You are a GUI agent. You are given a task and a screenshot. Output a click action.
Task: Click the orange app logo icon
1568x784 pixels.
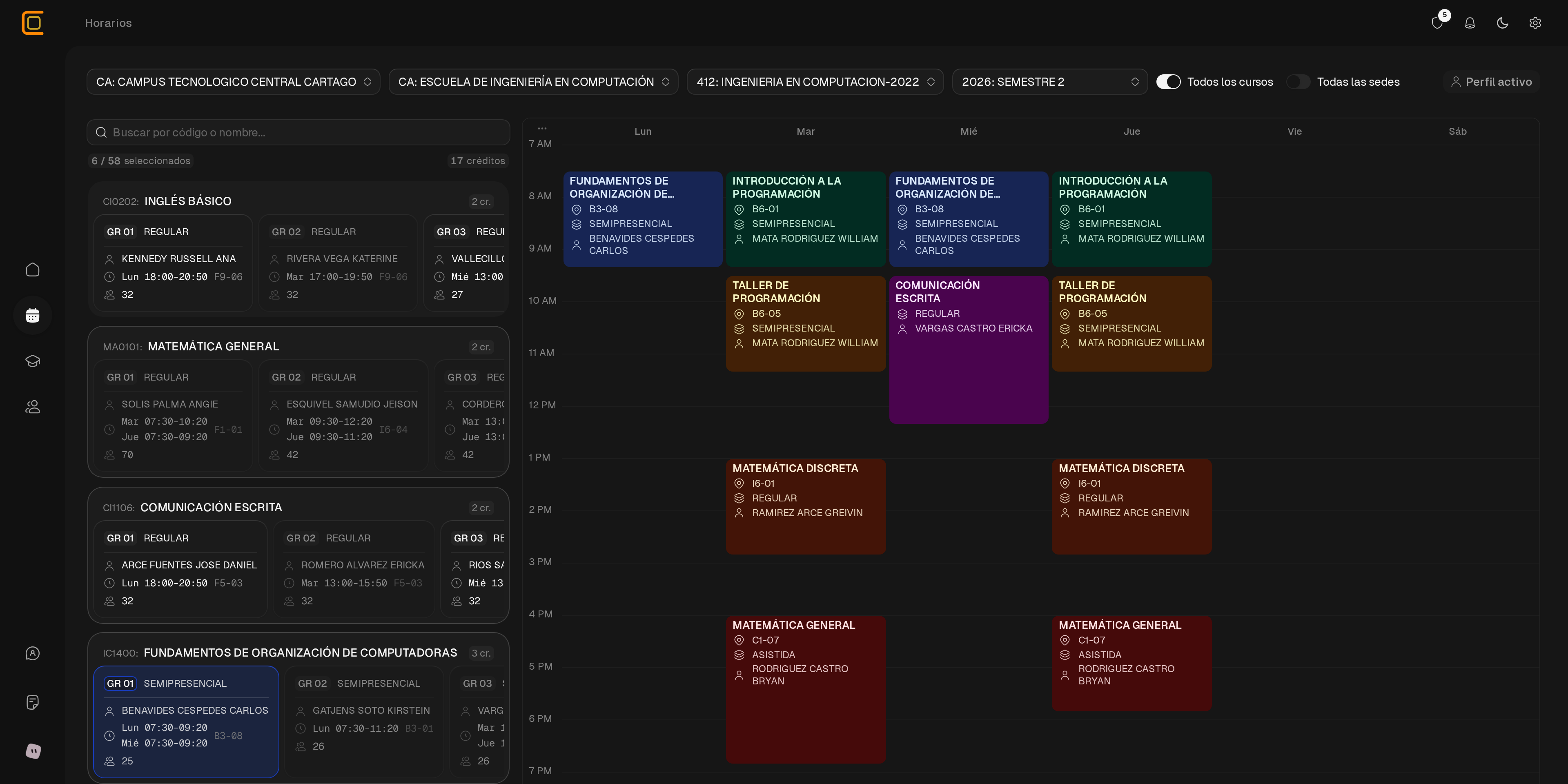32,23
